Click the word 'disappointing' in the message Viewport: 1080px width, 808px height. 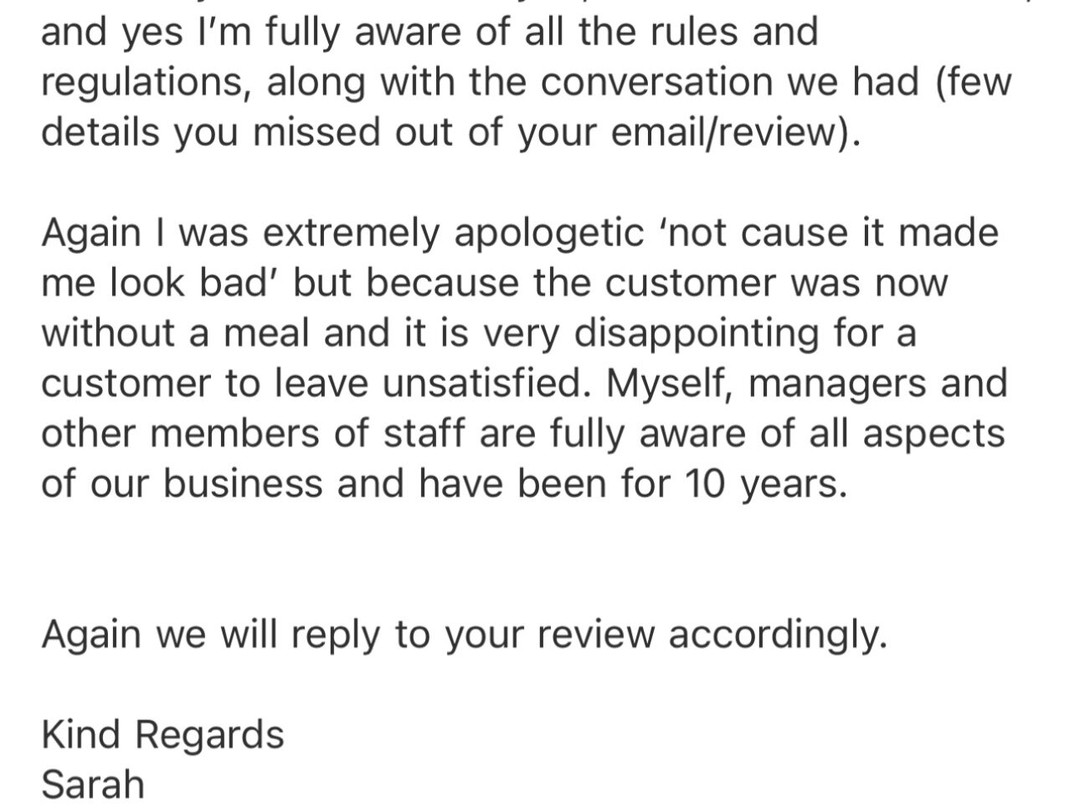[696, 333]
